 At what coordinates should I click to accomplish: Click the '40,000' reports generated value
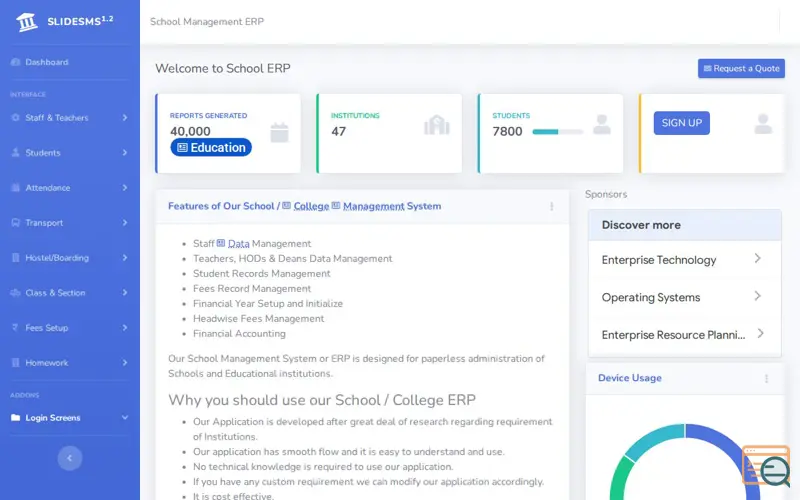190,131
